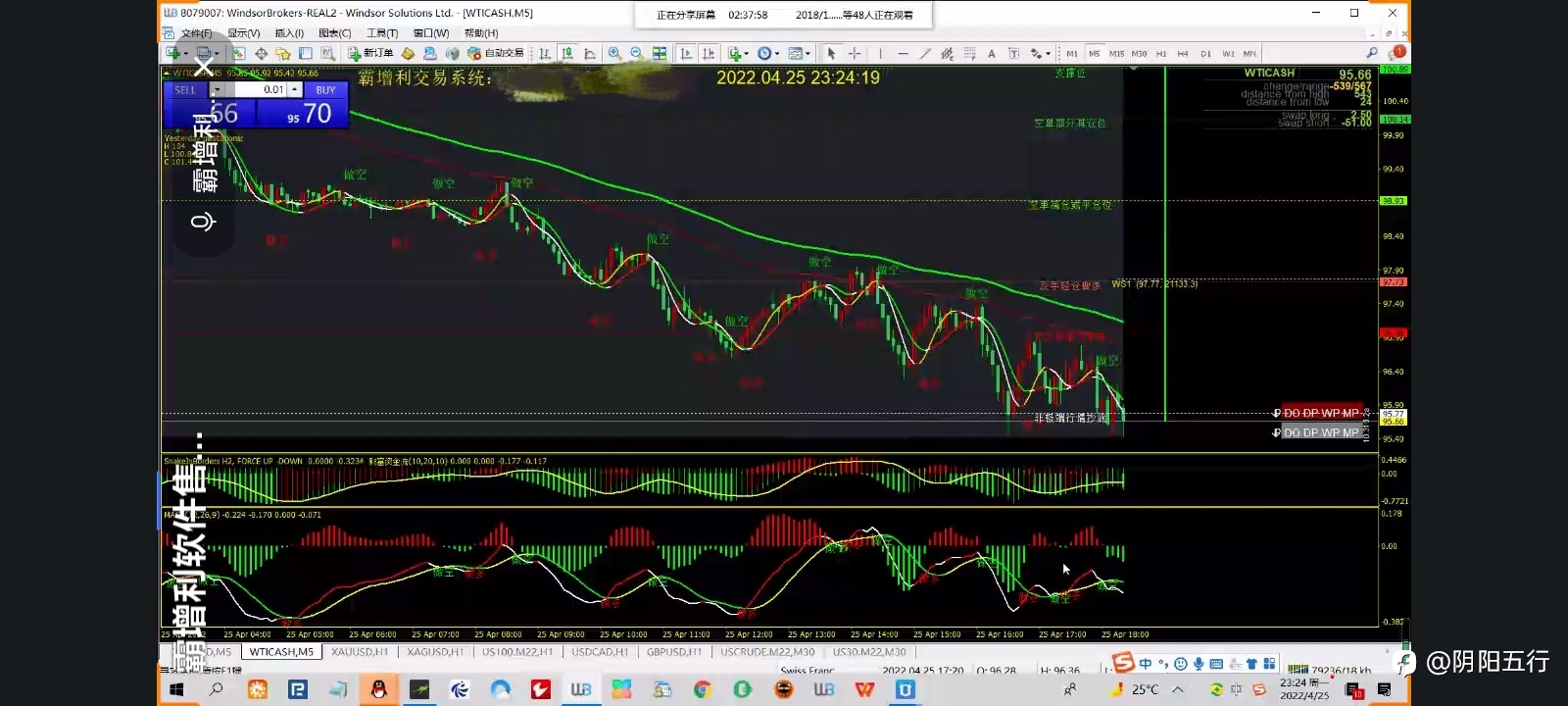Toggle 自动交易 auto trading
This screenshot has height=706, width=1568.
pos(495,53)
